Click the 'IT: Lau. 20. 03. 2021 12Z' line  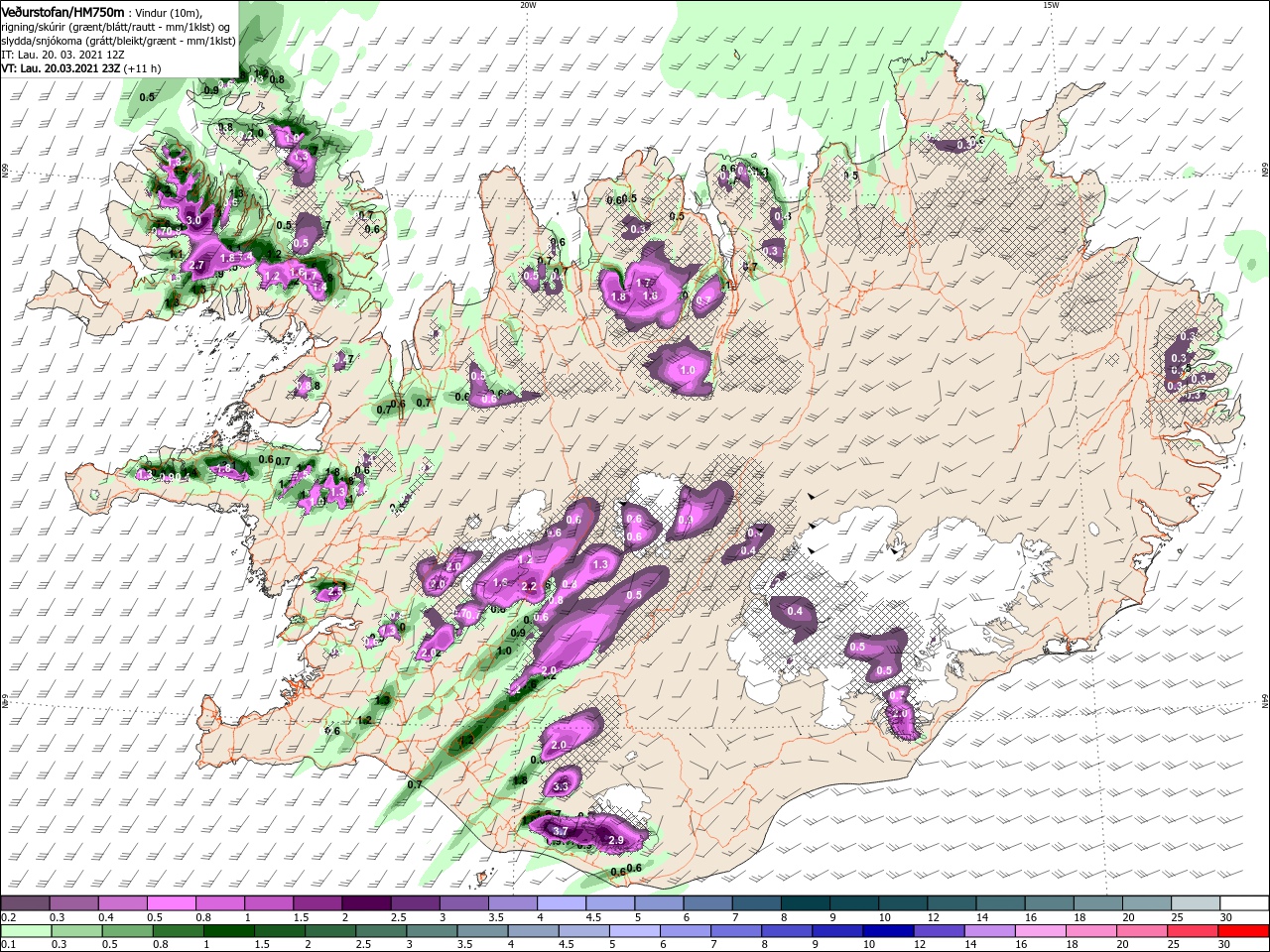(x=62, y=55)
